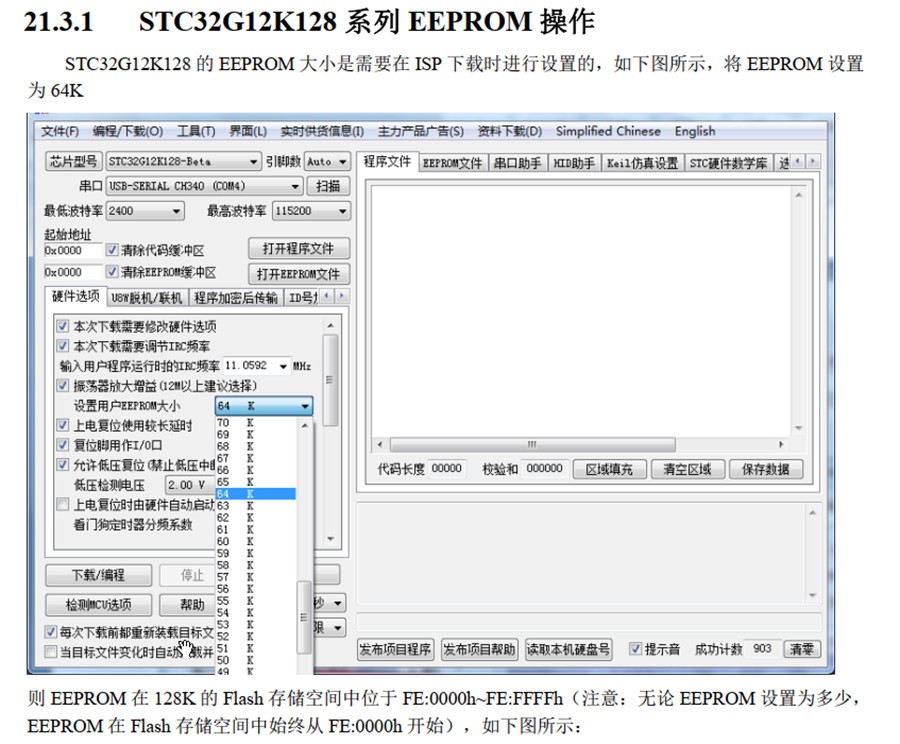Click the 打开程序文件 (Open Program File) button
Image resolution: width=900 pixels, height=744 pixels.
(298, 248)
